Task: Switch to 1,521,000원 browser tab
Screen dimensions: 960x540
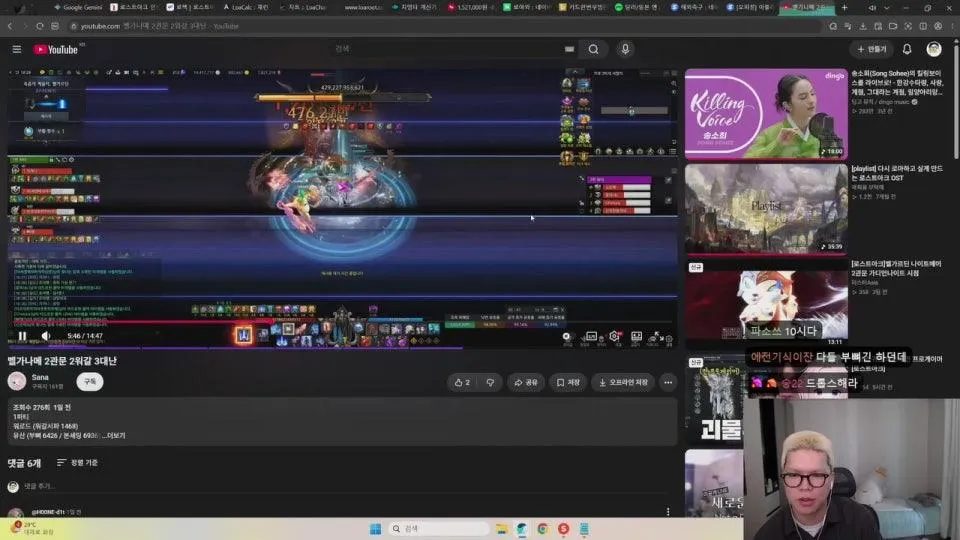Action: [471, 7]
